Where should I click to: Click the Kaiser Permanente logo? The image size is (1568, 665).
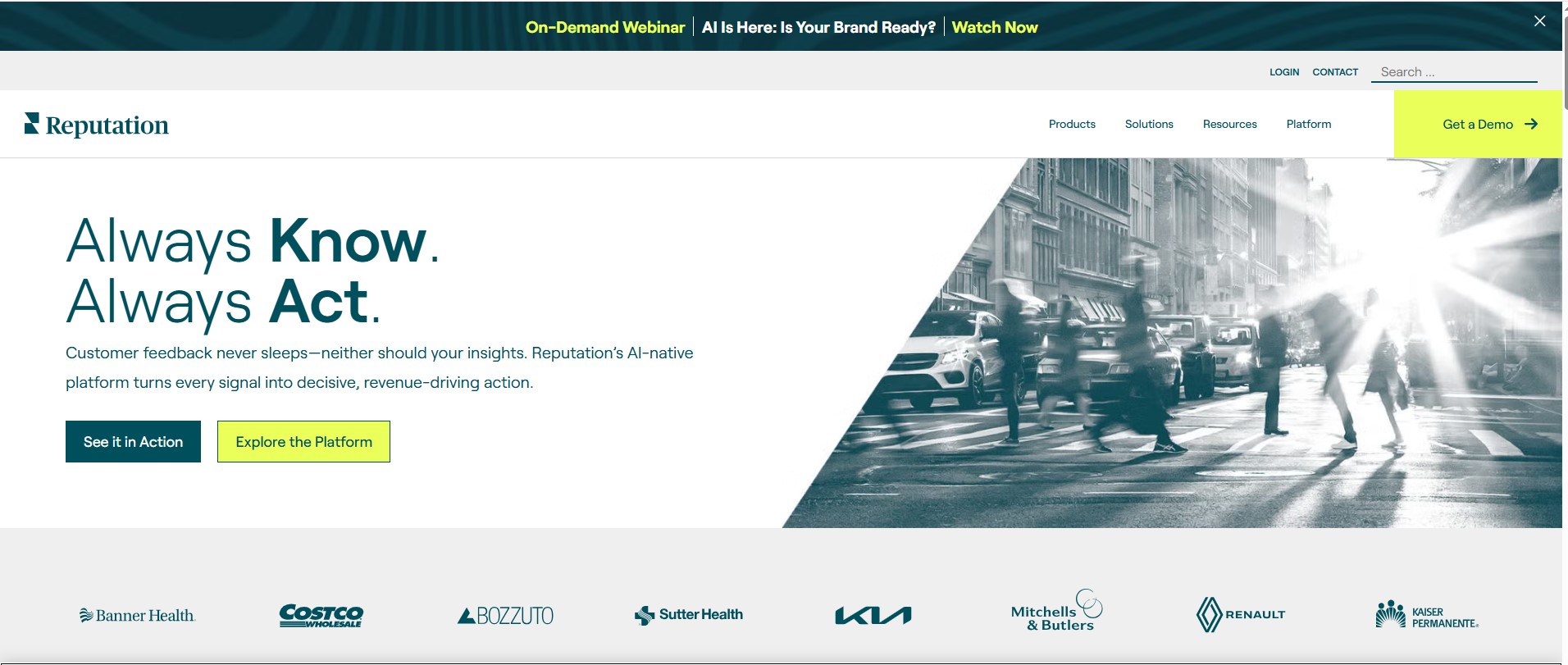1427,615
